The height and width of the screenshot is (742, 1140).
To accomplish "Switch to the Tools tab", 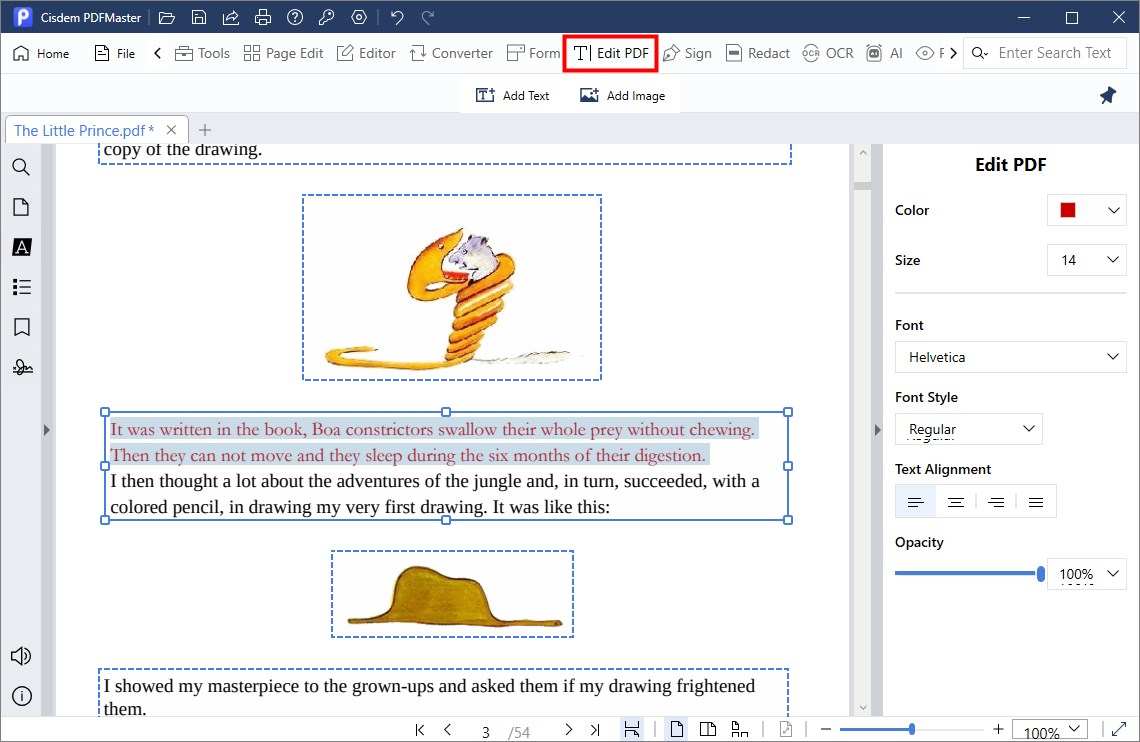I will 202,53.
